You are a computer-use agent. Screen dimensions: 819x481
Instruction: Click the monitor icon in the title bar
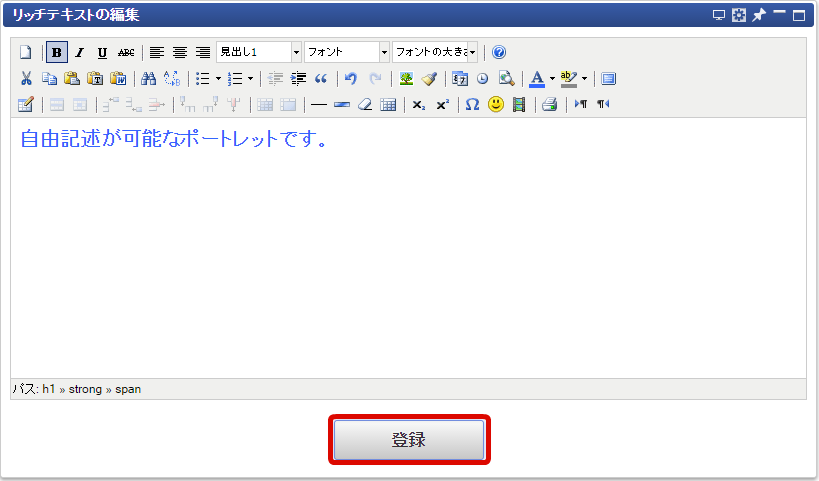coord(719,15)
